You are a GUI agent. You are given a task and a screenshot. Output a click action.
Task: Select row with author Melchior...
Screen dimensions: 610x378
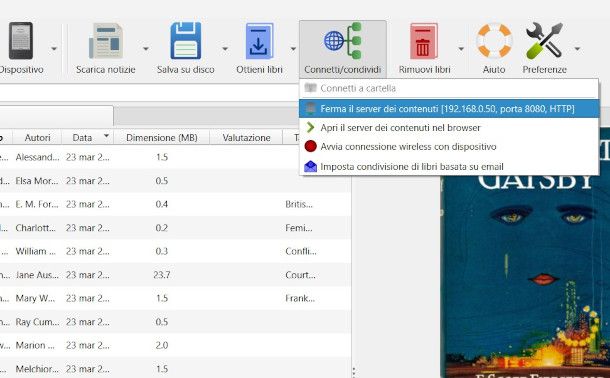(x=175, y=369)
